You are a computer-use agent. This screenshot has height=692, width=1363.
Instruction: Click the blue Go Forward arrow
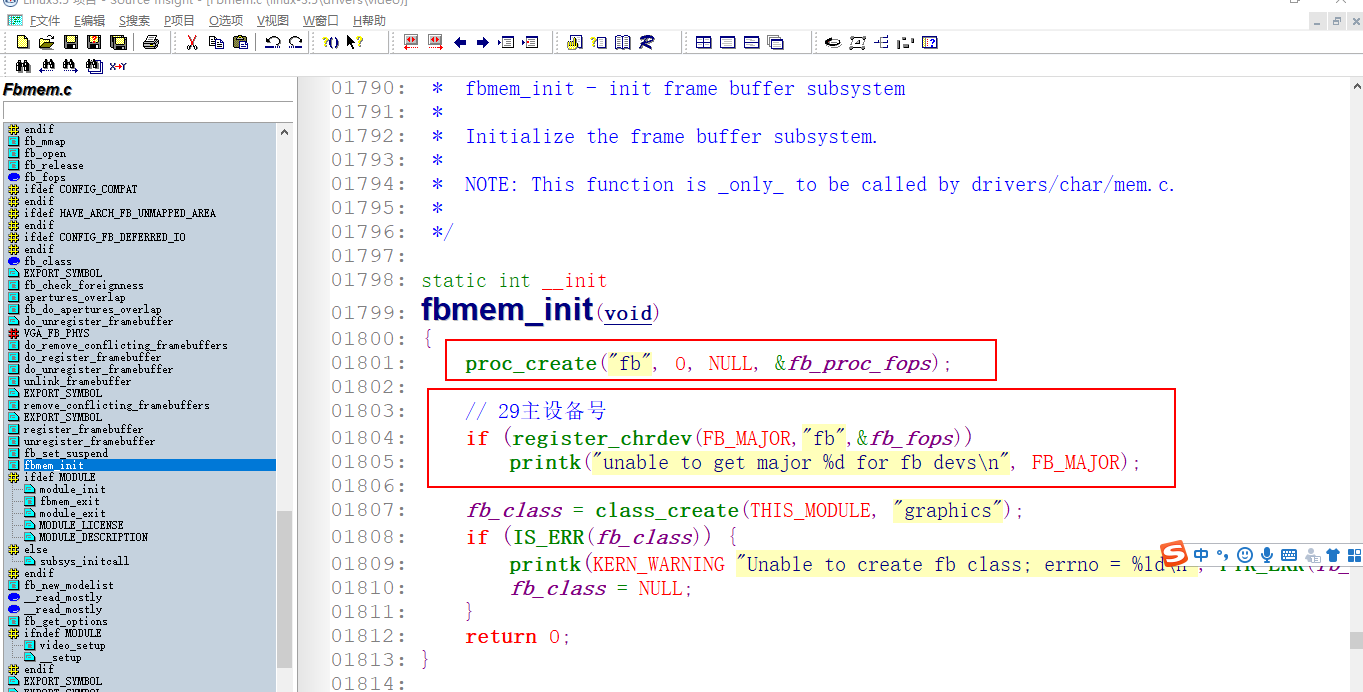[x=482, y=42]
